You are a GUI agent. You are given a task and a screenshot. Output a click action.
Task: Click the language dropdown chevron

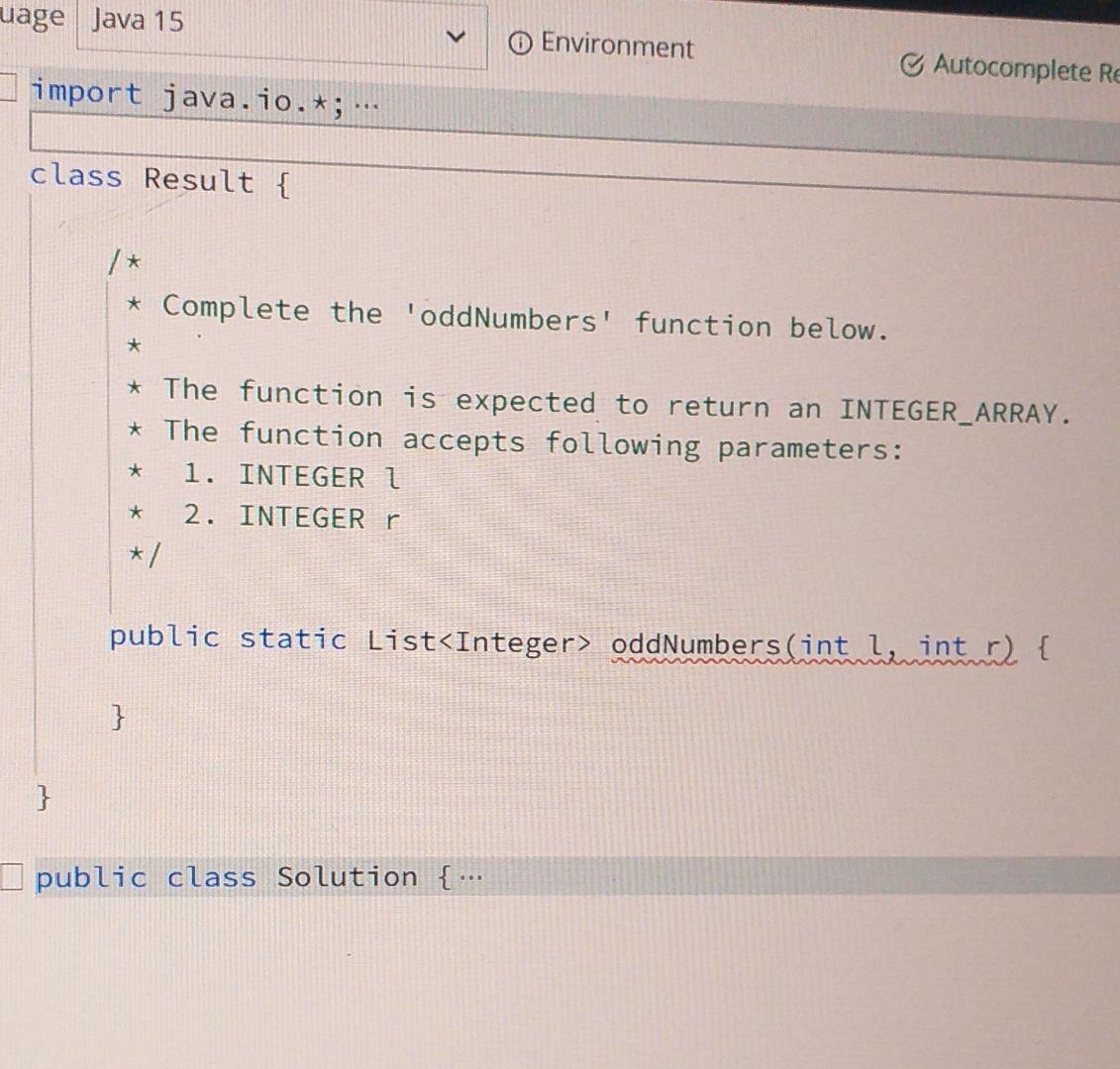click(456, 35)
